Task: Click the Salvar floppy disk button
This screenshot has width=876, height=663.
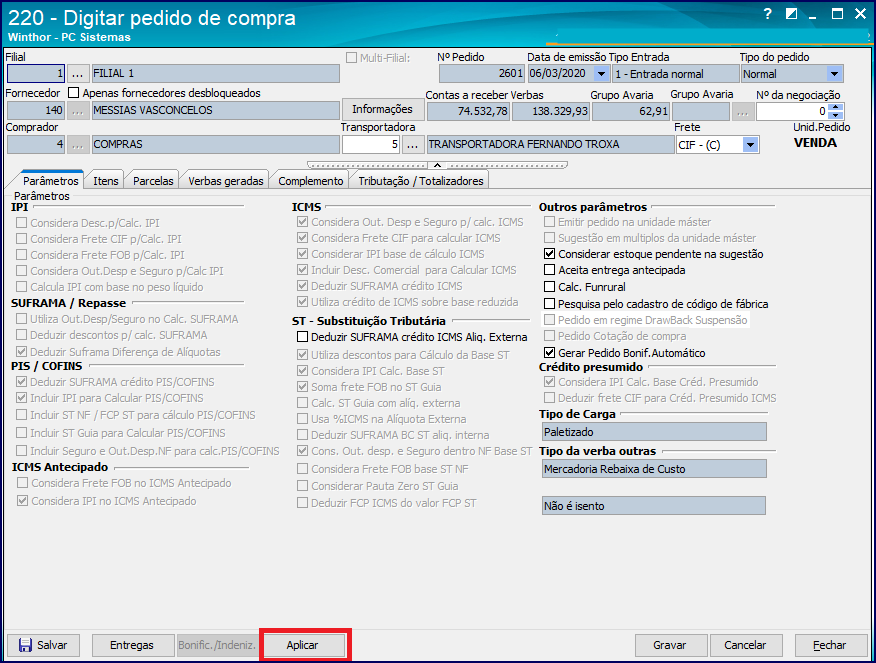Action: click(43, 645)
